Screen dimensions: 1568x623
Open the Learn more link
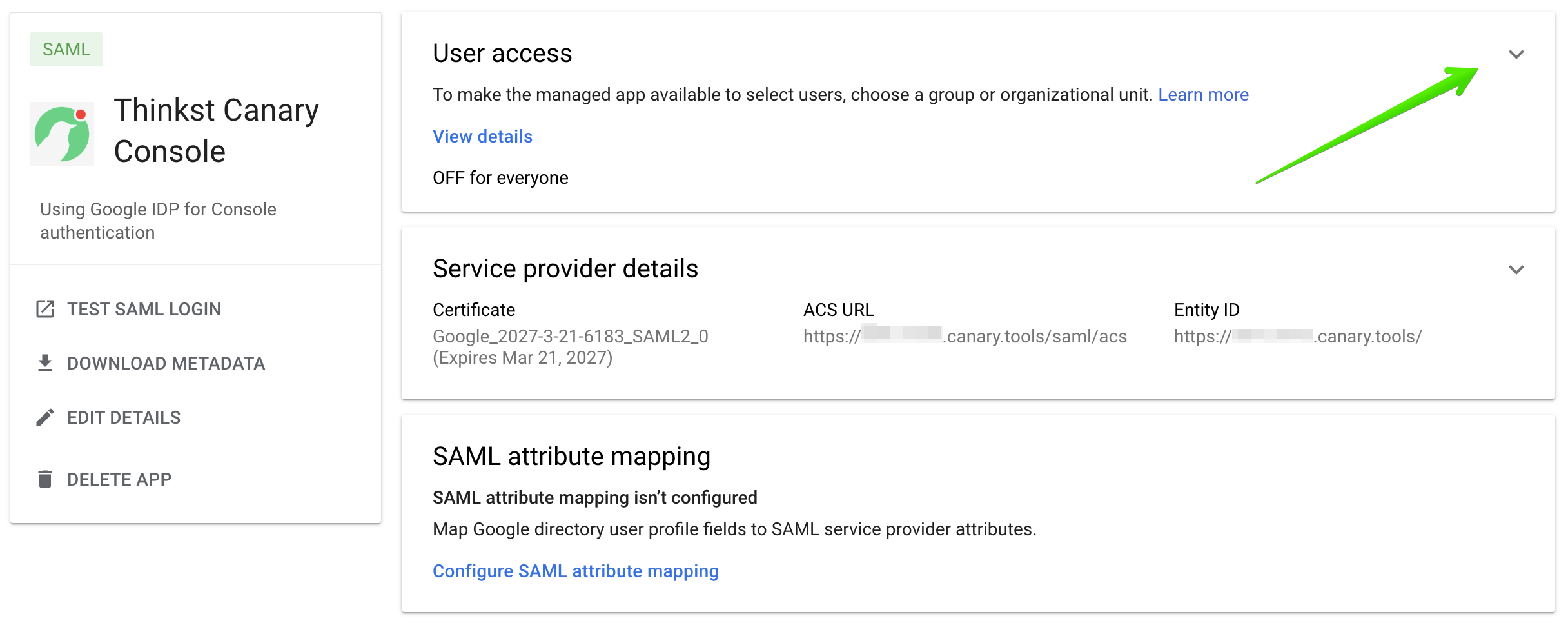(x=1203, y=95)
